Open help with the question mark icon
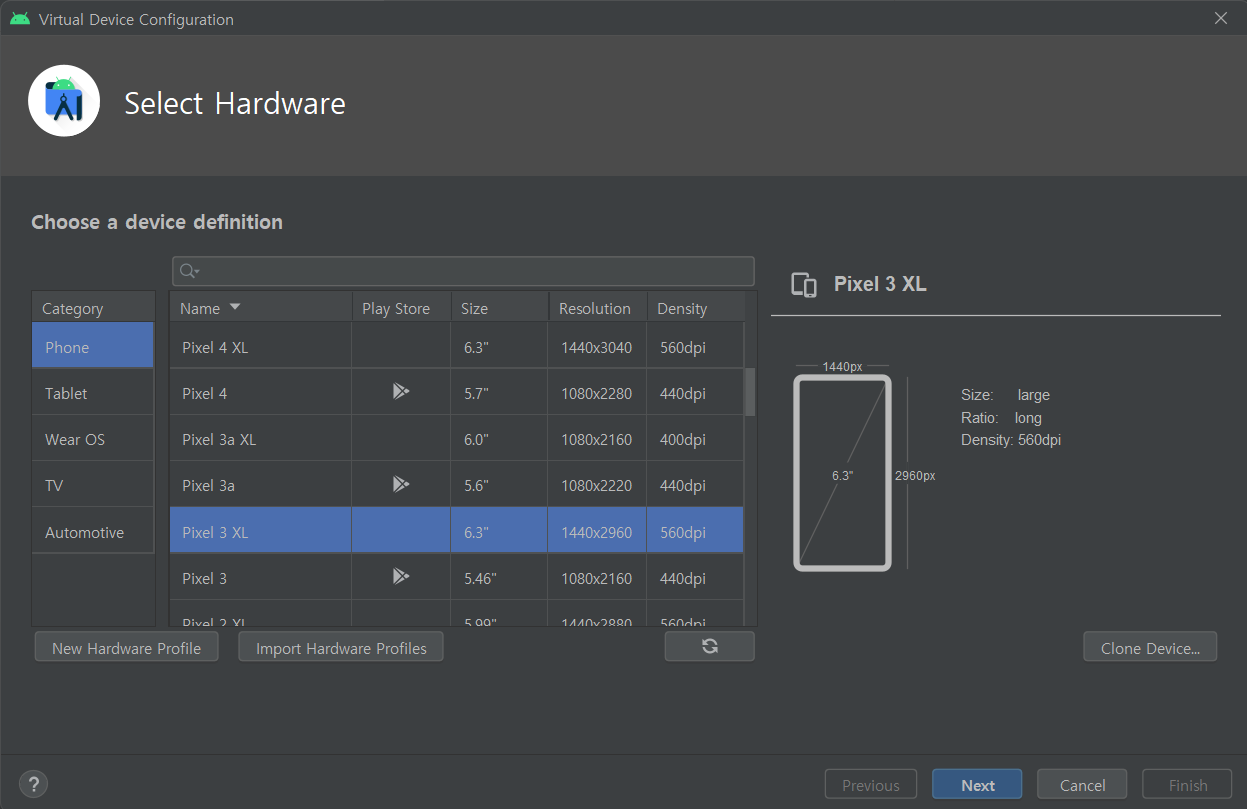Viewport: 1247px width, 809px height. click(33, 784)
